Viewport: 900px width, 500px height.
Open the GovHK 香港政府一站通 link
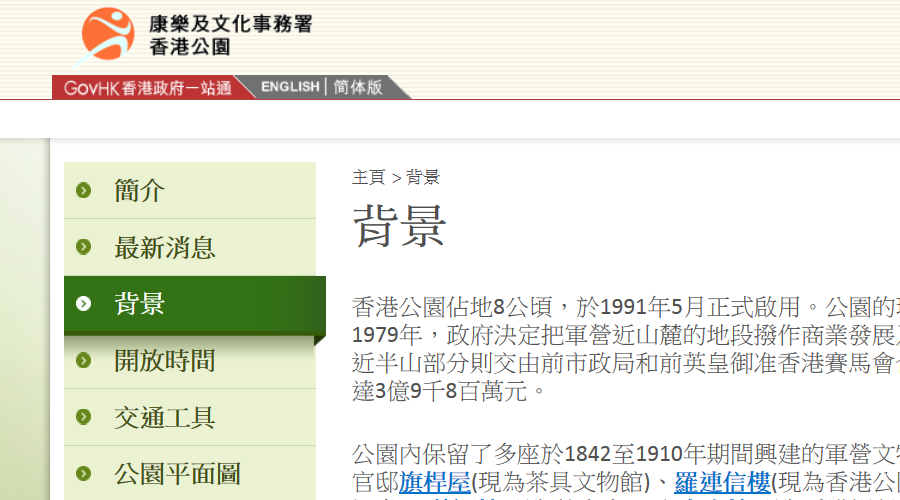tap(147, 88)
